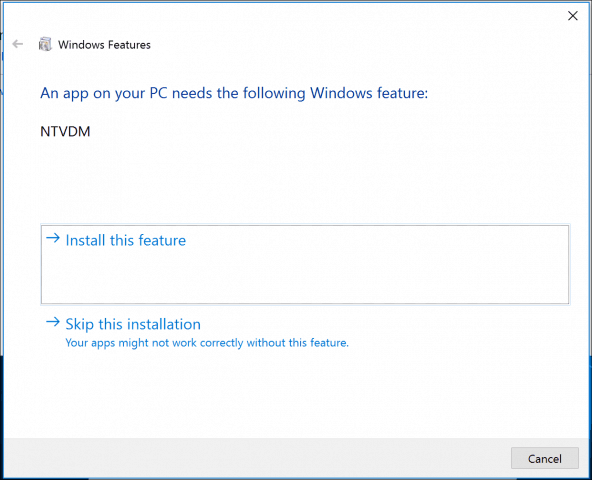Click the arrow icon beside Skip this installation
592x480 pixels.
click(53, 322)
